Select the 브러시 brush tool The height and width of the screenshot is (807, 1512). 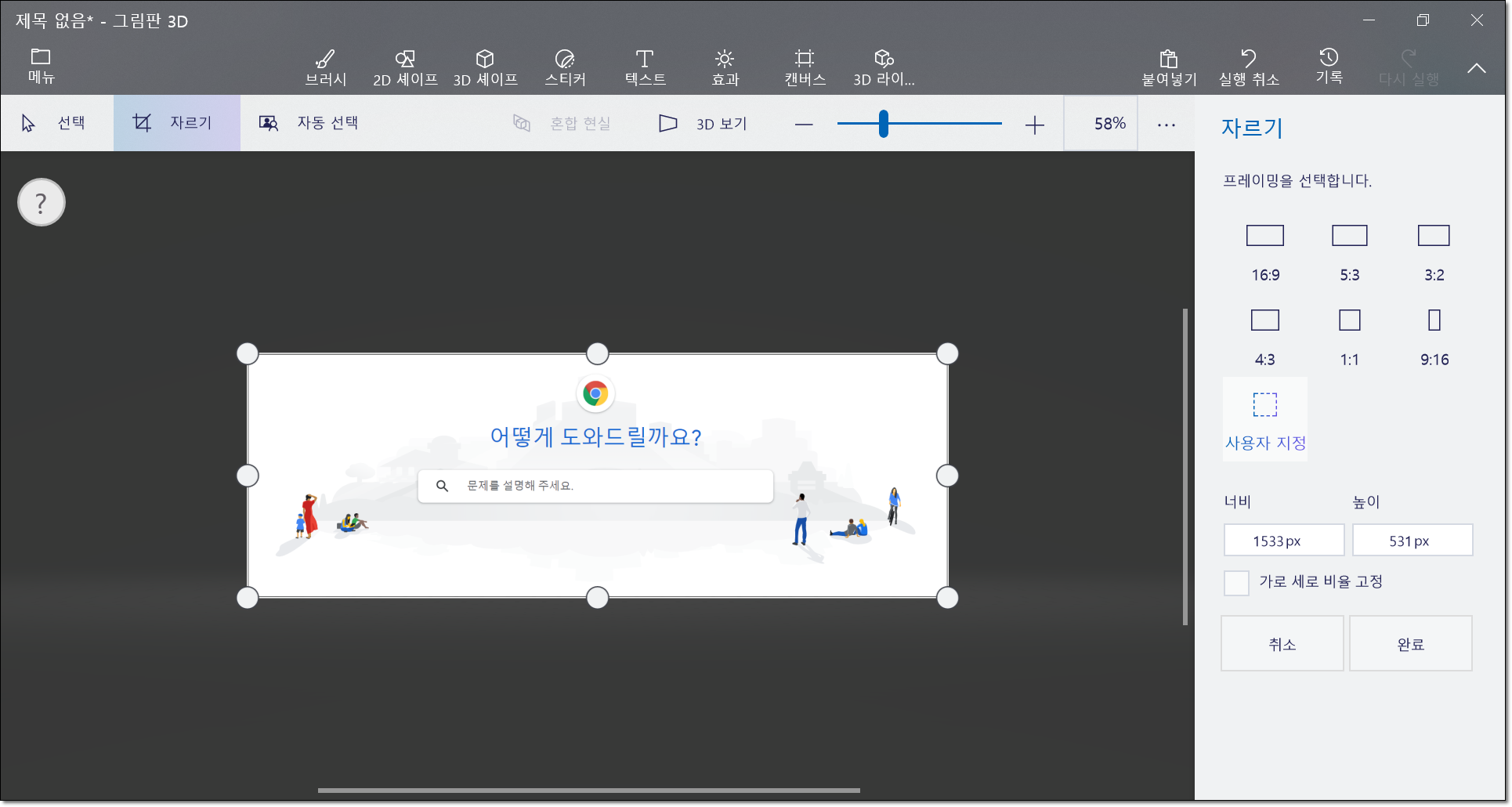(326, 67)
